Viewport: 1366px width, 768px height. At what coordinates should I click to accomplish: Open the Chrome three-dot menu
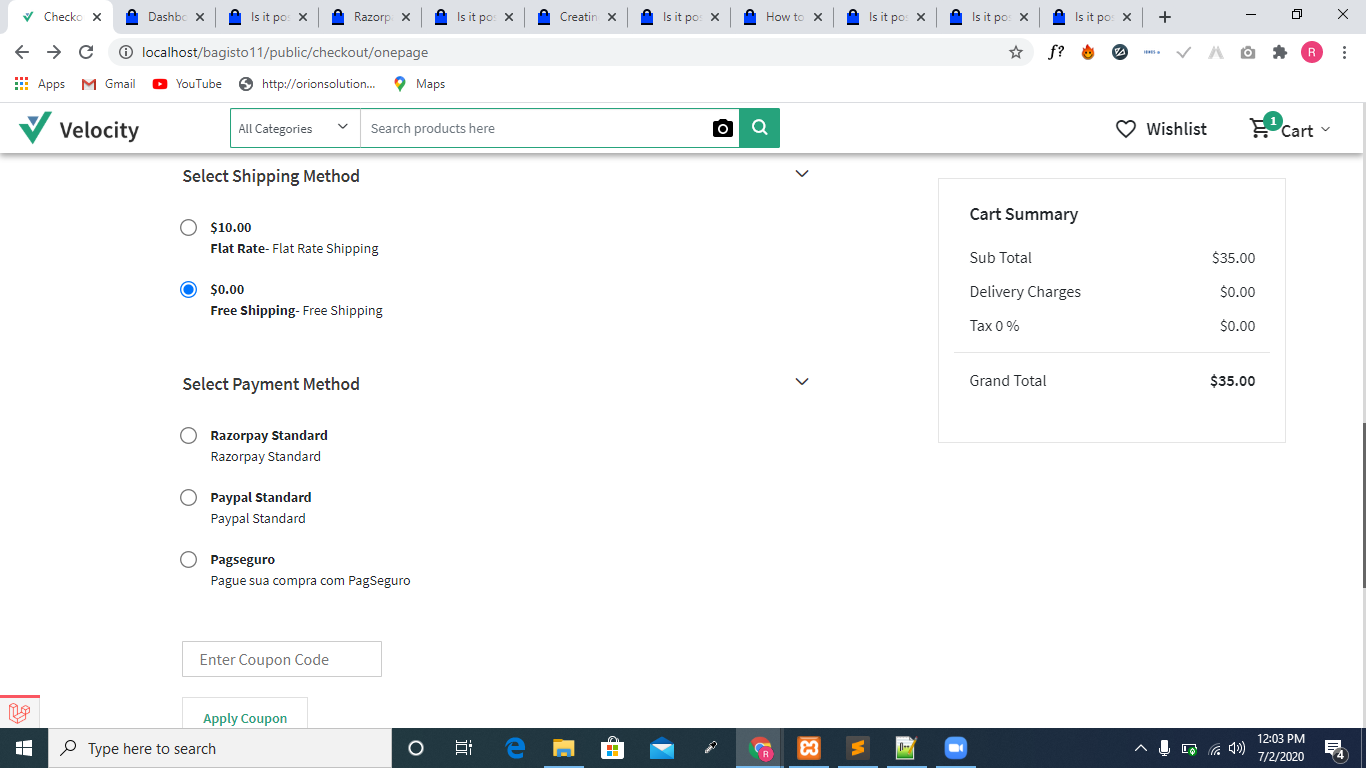(1344, 52)
